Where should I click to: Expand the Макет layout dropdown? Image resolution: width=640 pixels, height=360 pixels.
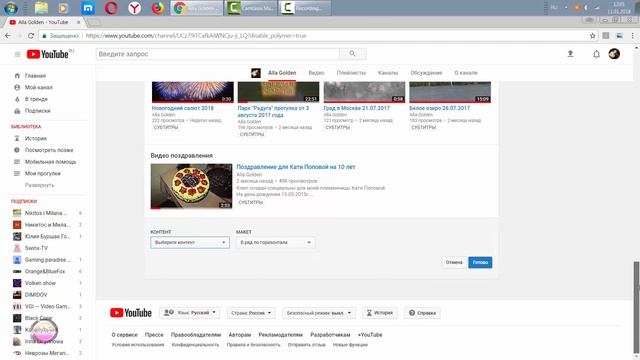point(275,242)
